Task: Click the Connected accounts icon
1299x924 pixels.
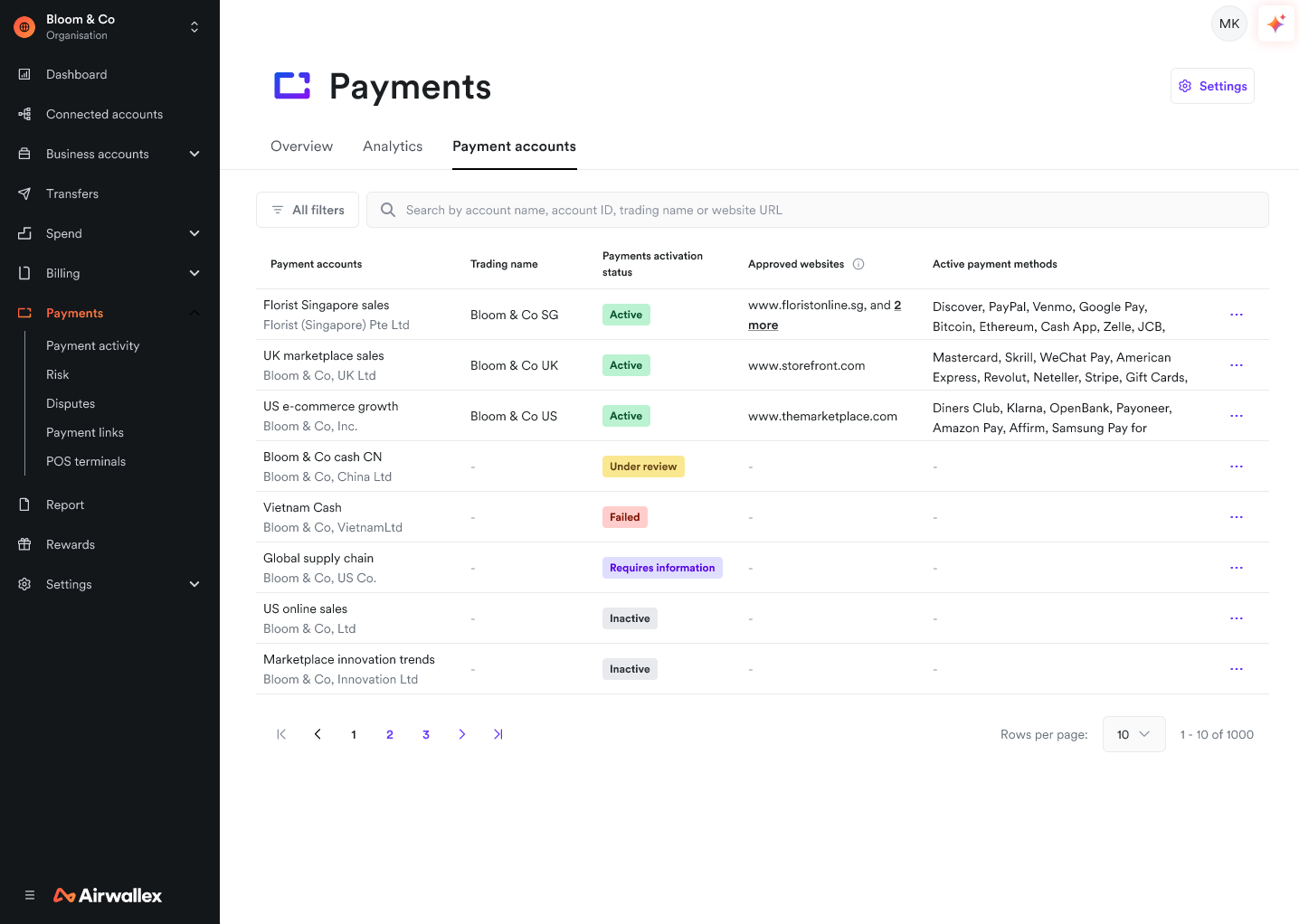Action: pyautogui.click(x=24, y=114)
